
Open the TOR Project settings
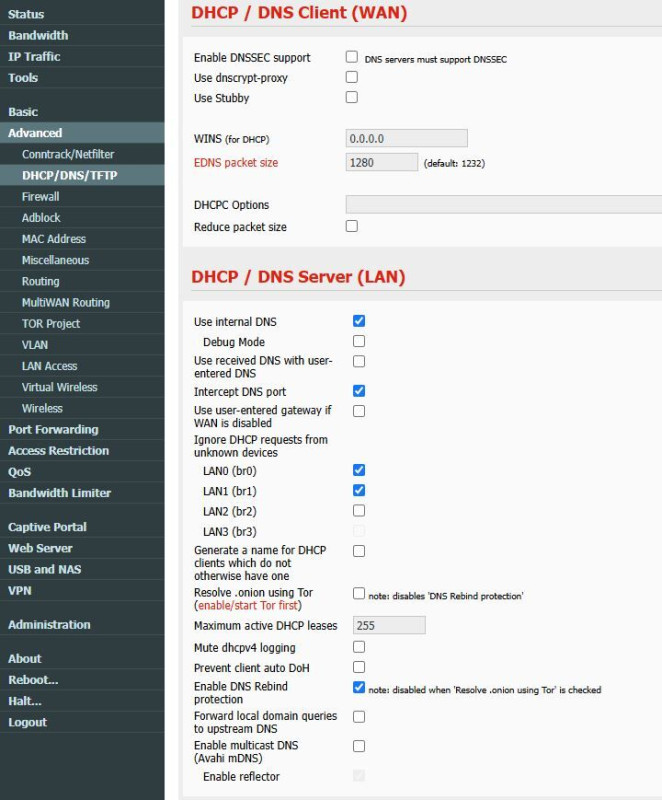(x=82, y=323)
